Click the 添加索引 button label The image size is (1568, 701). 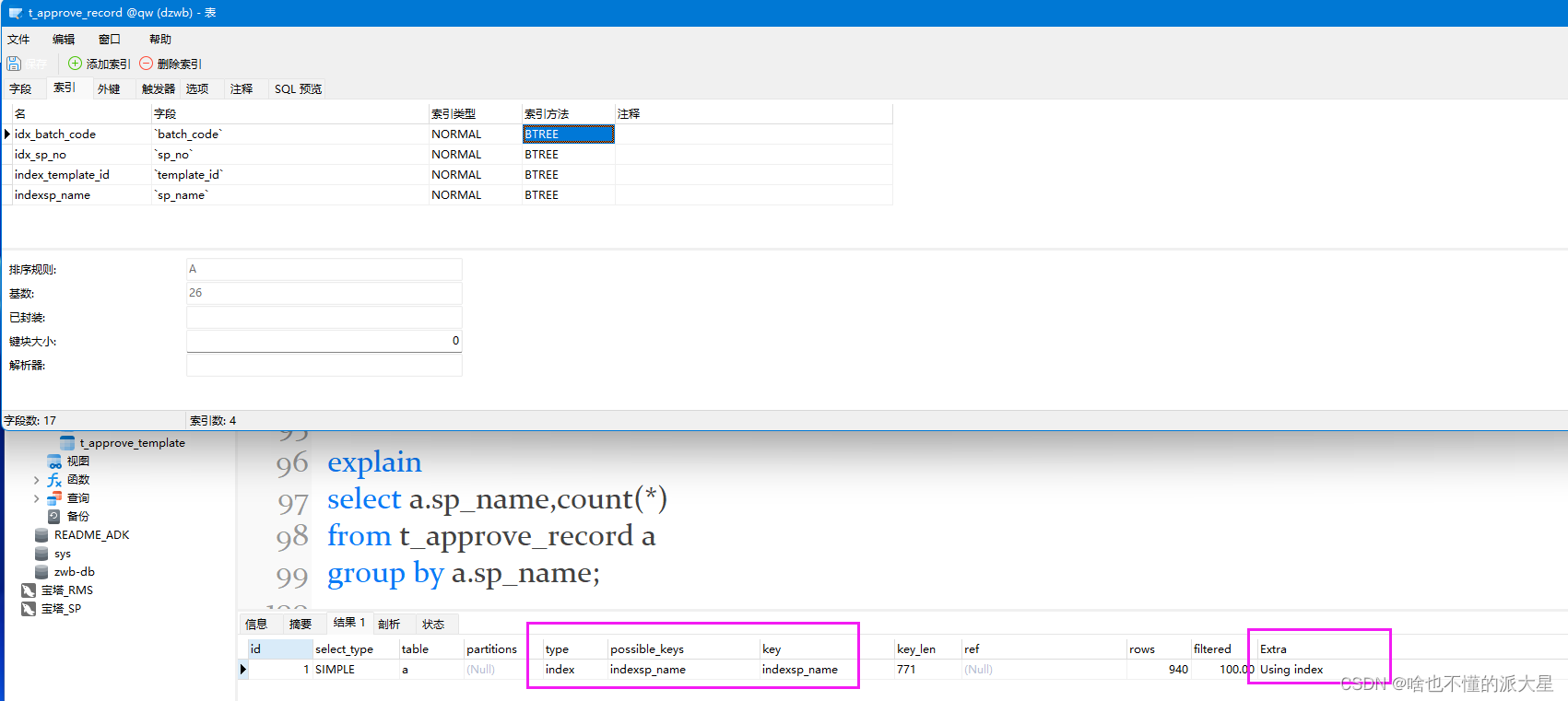[x=109, y=64]
